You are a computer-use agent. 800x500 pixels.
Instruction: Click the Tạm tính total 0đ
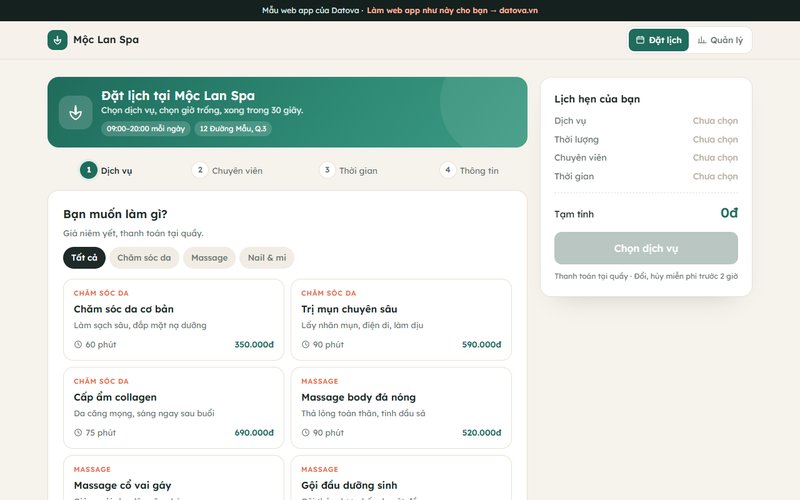(x=729, y=213)
